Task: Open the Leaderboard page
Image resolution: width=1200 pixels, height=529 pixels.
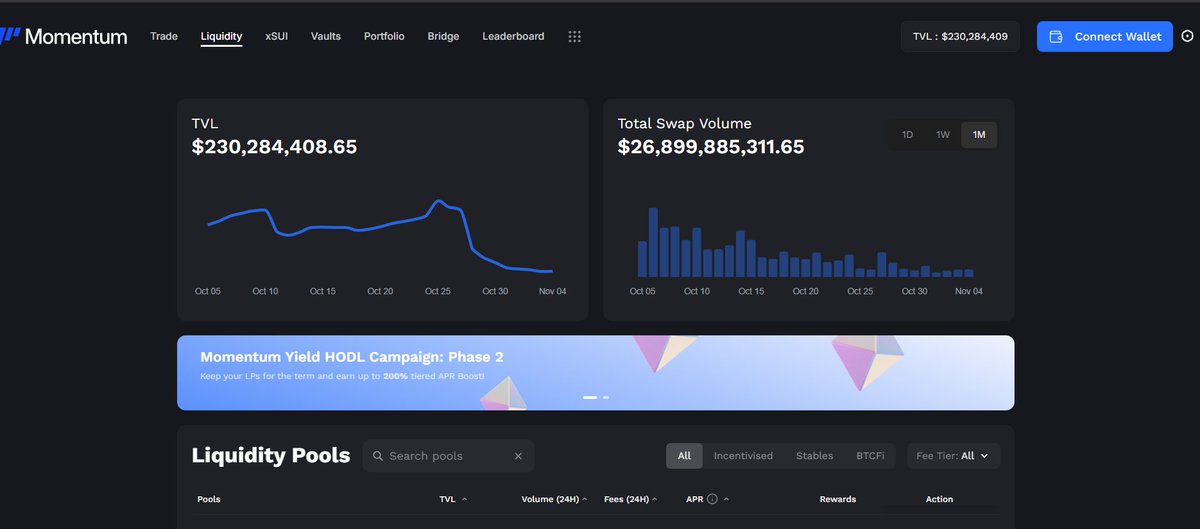Action: pos(513,36)
